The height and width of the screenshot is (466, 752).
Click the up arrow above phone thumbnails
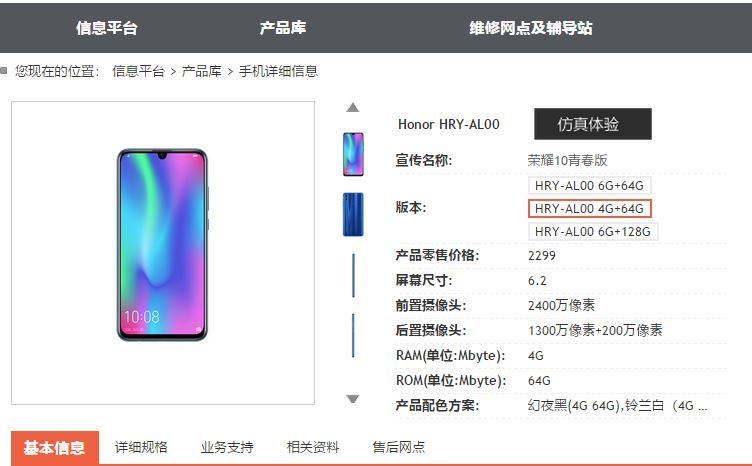(x=352, y=107)
